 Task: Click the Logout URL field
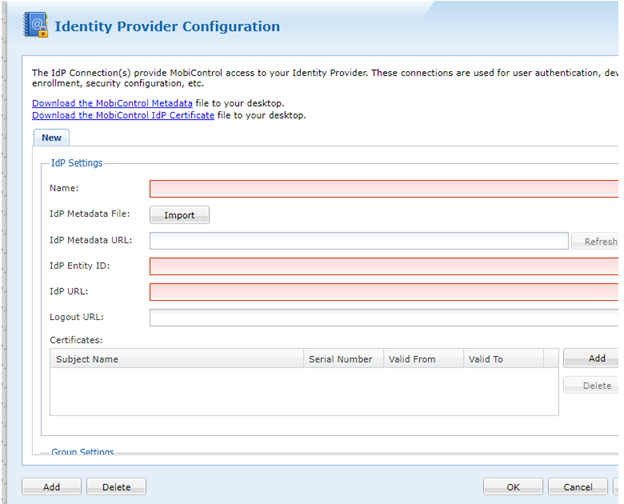pos(383,318)
